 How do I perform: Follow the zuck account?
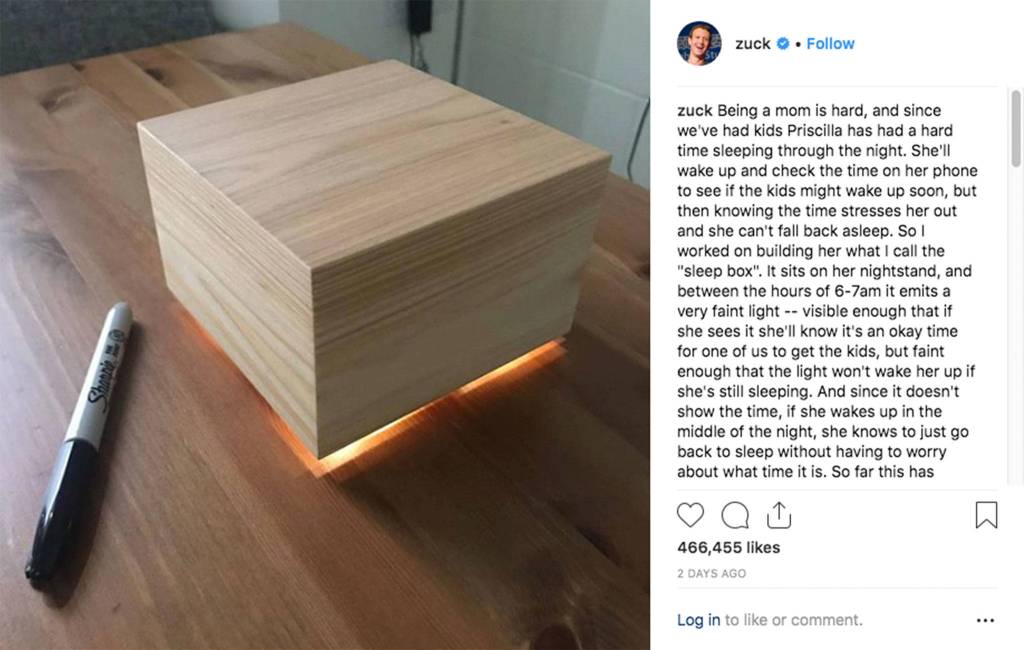click(830, 44)
